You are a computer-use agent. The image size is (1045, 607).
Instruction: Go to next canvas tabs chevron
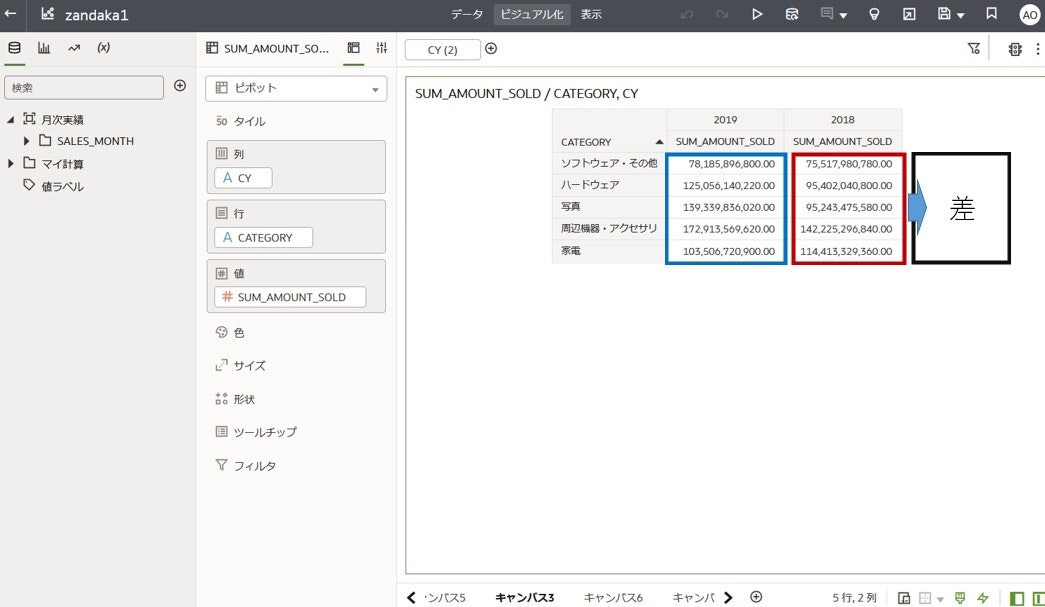click(728, 598)
